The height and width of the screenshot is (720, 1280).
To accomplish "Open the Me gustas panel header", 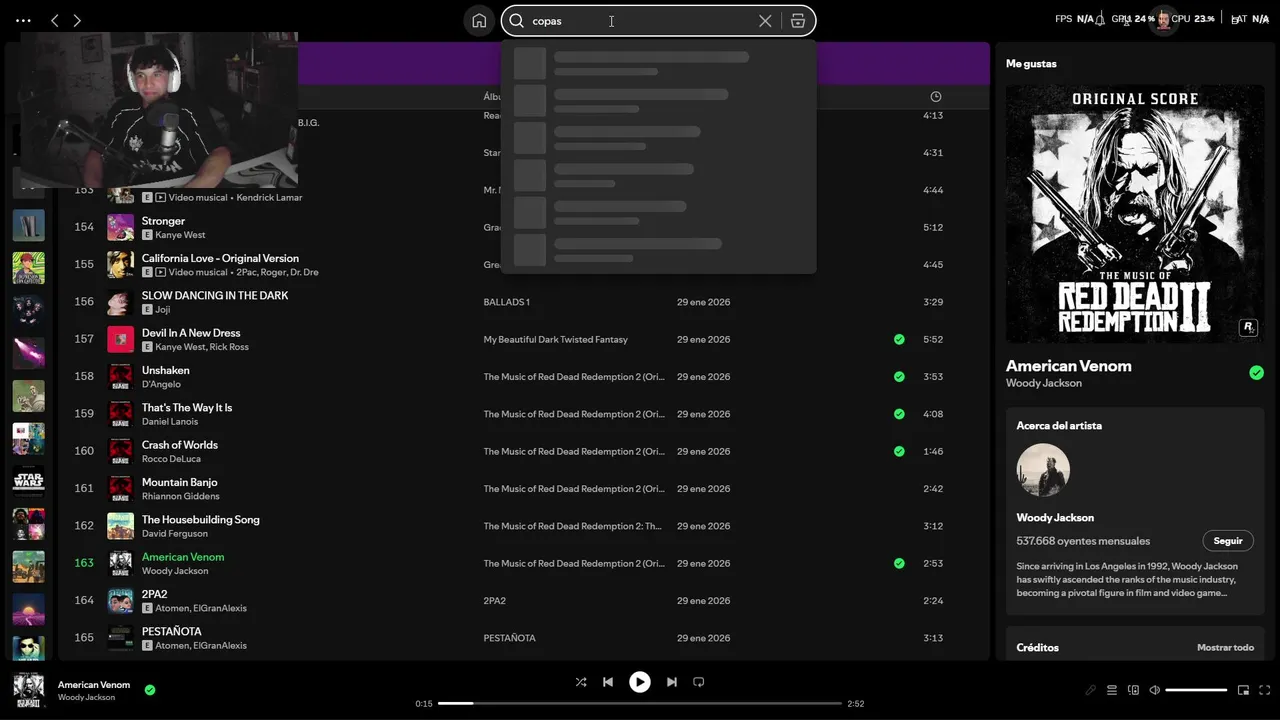I will click(1031, 64).
